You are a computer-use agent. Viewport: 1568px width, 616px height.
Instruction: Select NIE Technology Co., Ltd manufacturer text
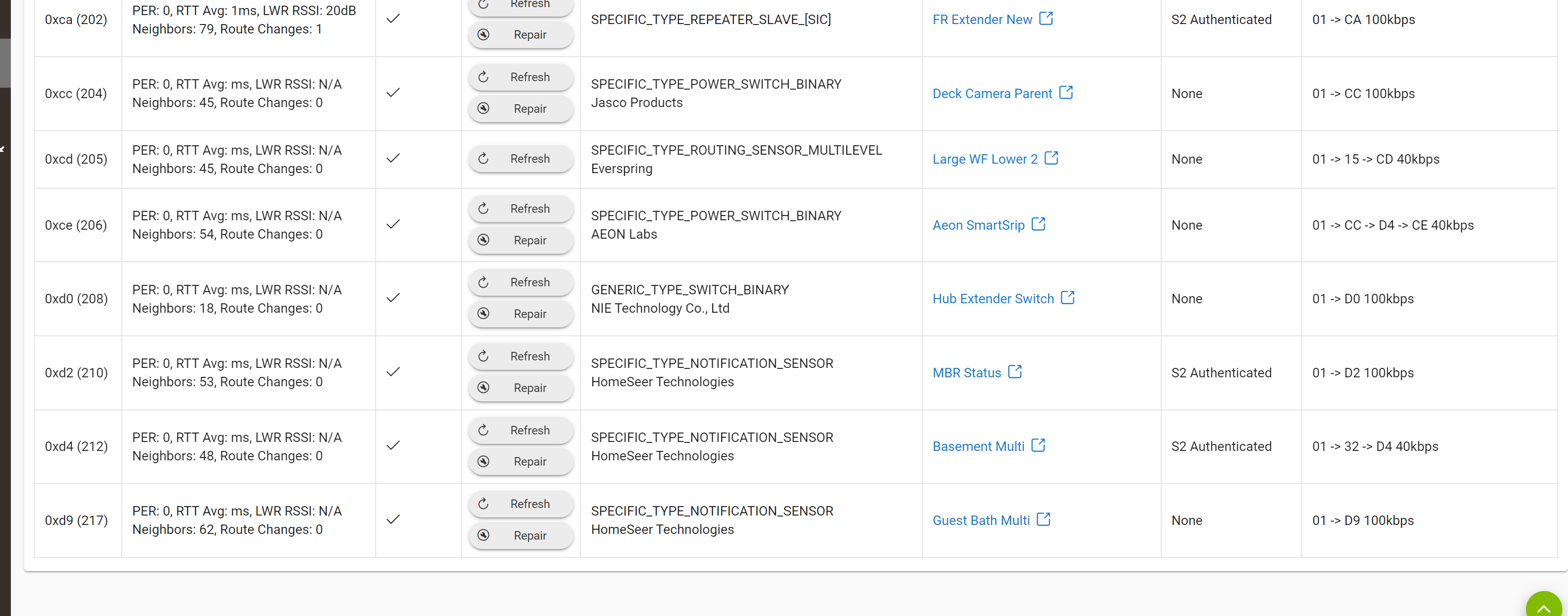pyautogui.click(x=660, y=308)
